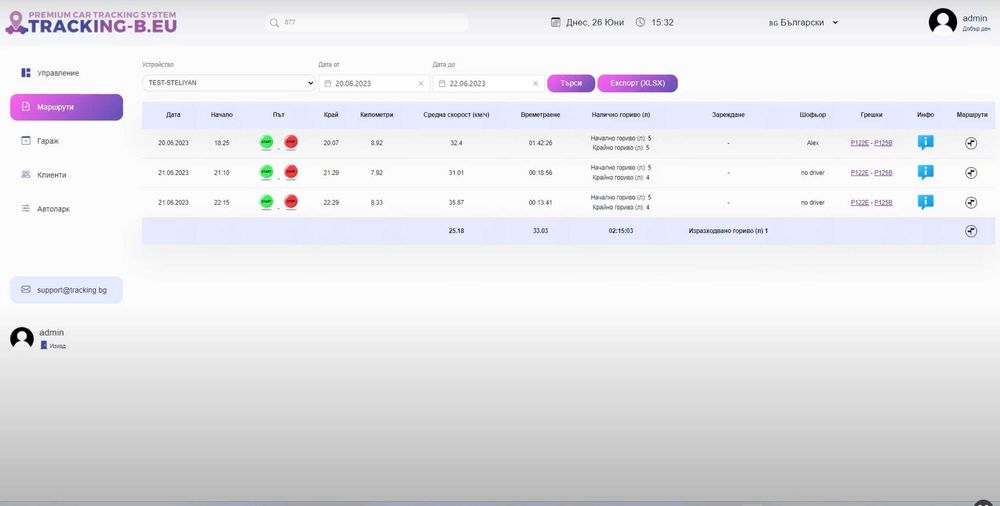Click the support@tracking.bg email button
1000x506 pixels.
pyautogui.click(x=66, y=290)
